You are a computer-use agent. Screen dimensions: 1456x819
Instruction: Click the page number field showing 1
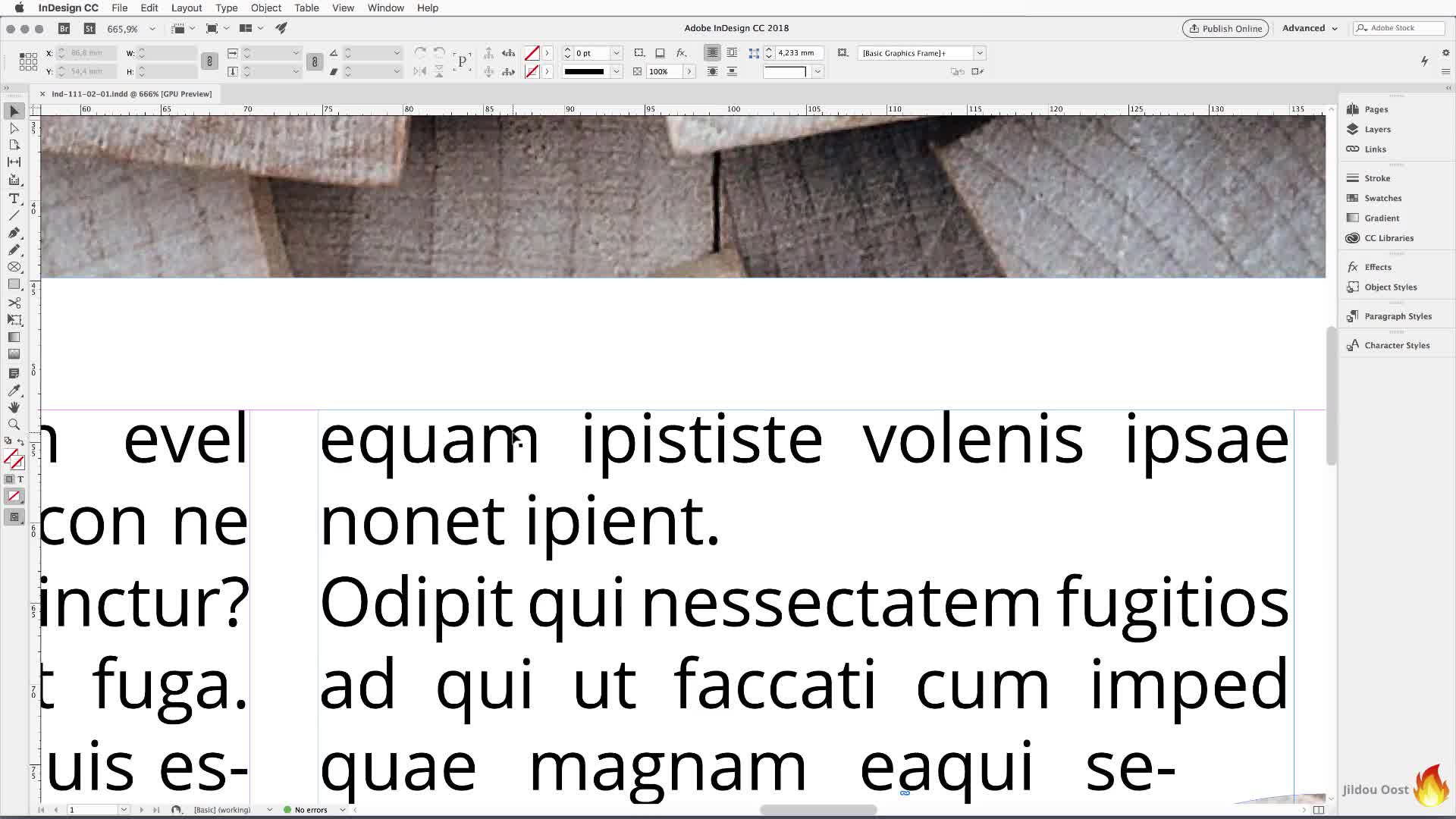click(93, 810)
